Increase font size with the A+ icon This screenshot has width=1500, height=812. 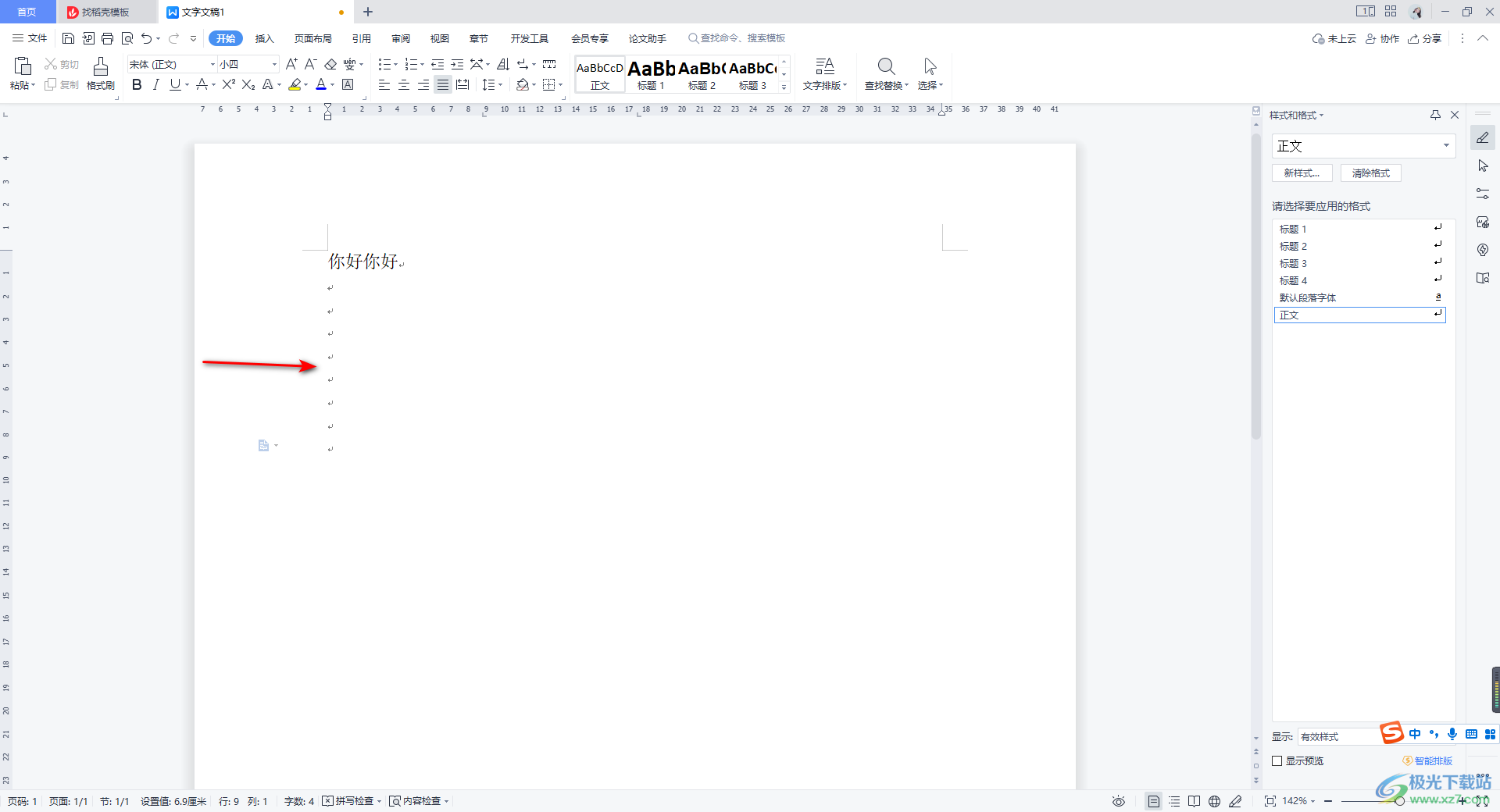click(291, 64)
